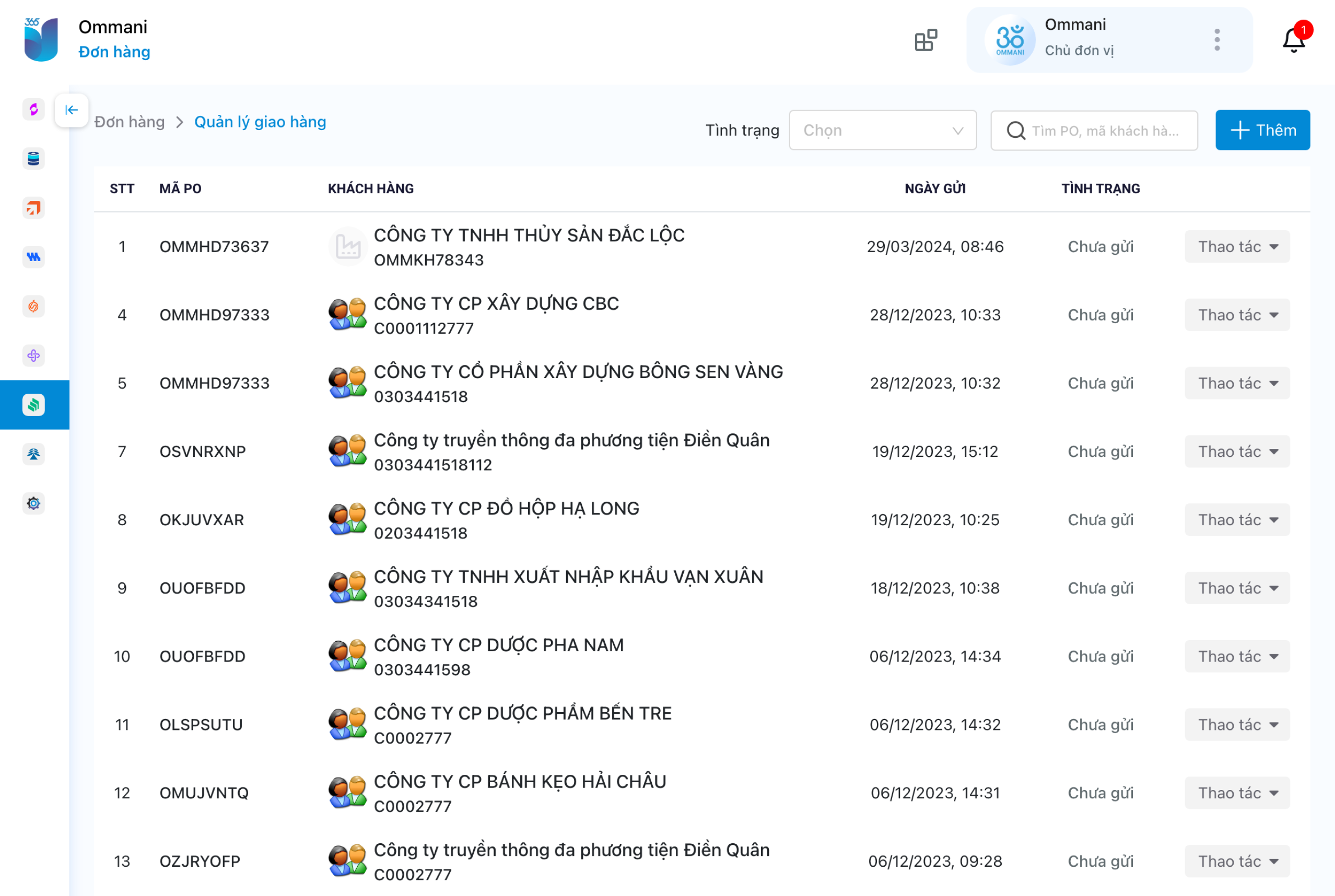Click Quản lý giao hàng breadcrumb link

260,122
